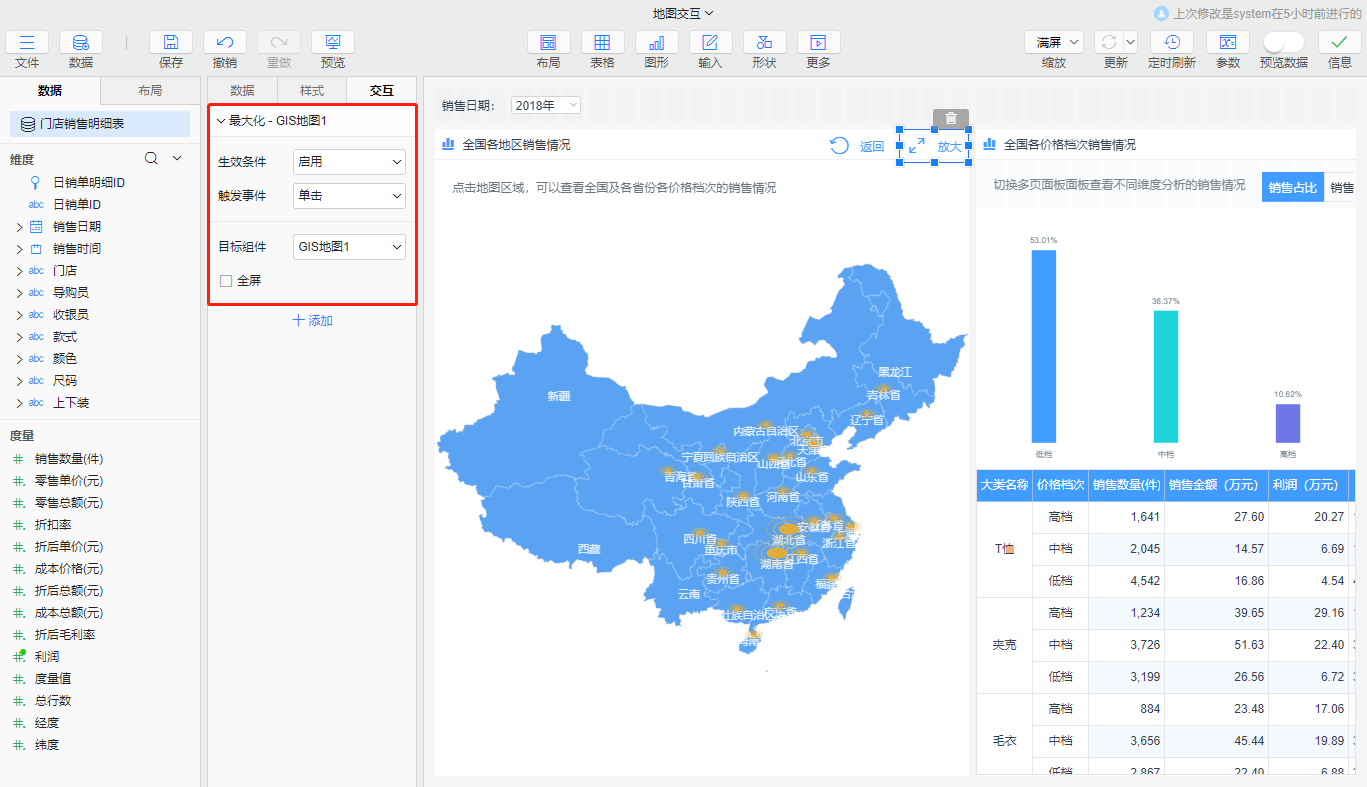
Task: Delete selected component with trash icon
Action: 951,118
